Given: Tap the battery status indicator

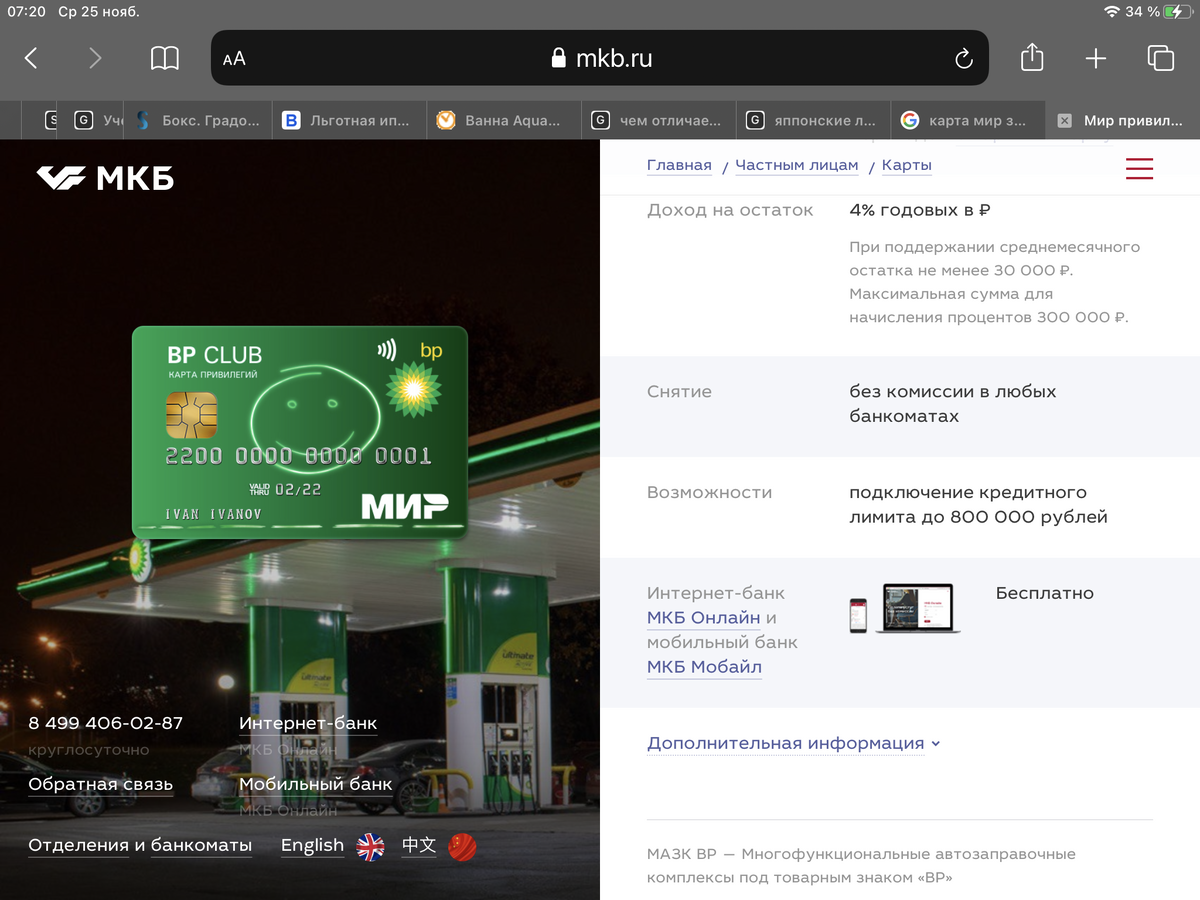Looking at the screenshot, I should [1178, 12].
